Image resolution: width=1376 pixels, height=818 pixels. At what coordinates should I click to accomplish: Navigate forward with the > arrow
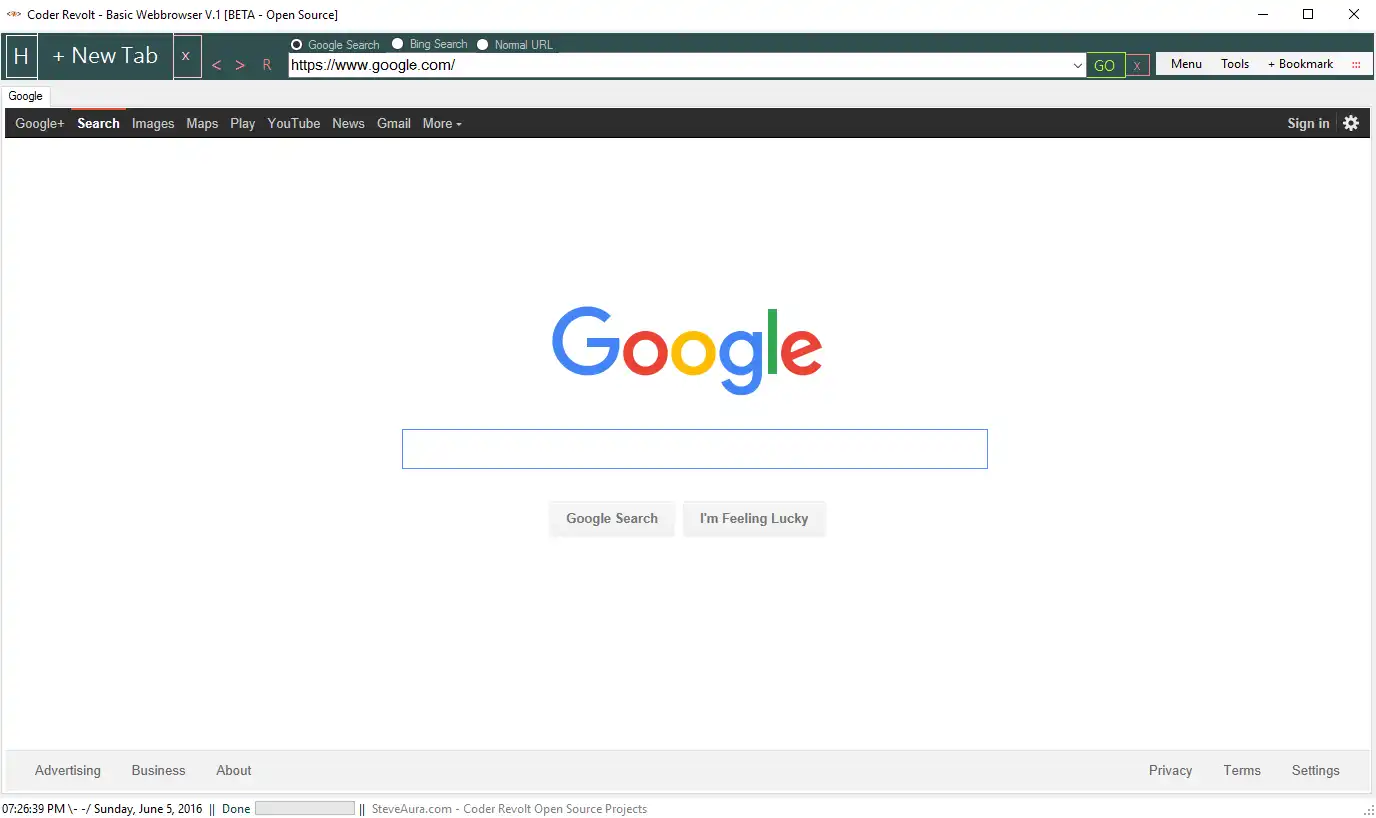pos(240,65)
